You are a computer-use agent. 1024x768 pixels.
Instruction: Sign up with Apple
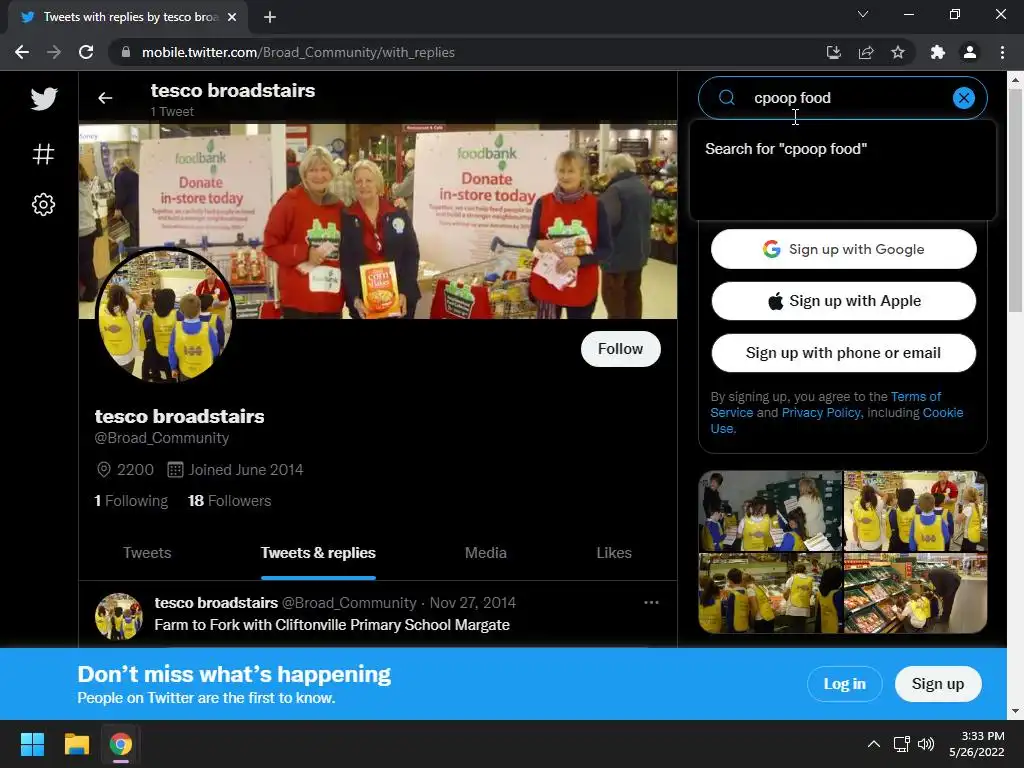point(844,301)
